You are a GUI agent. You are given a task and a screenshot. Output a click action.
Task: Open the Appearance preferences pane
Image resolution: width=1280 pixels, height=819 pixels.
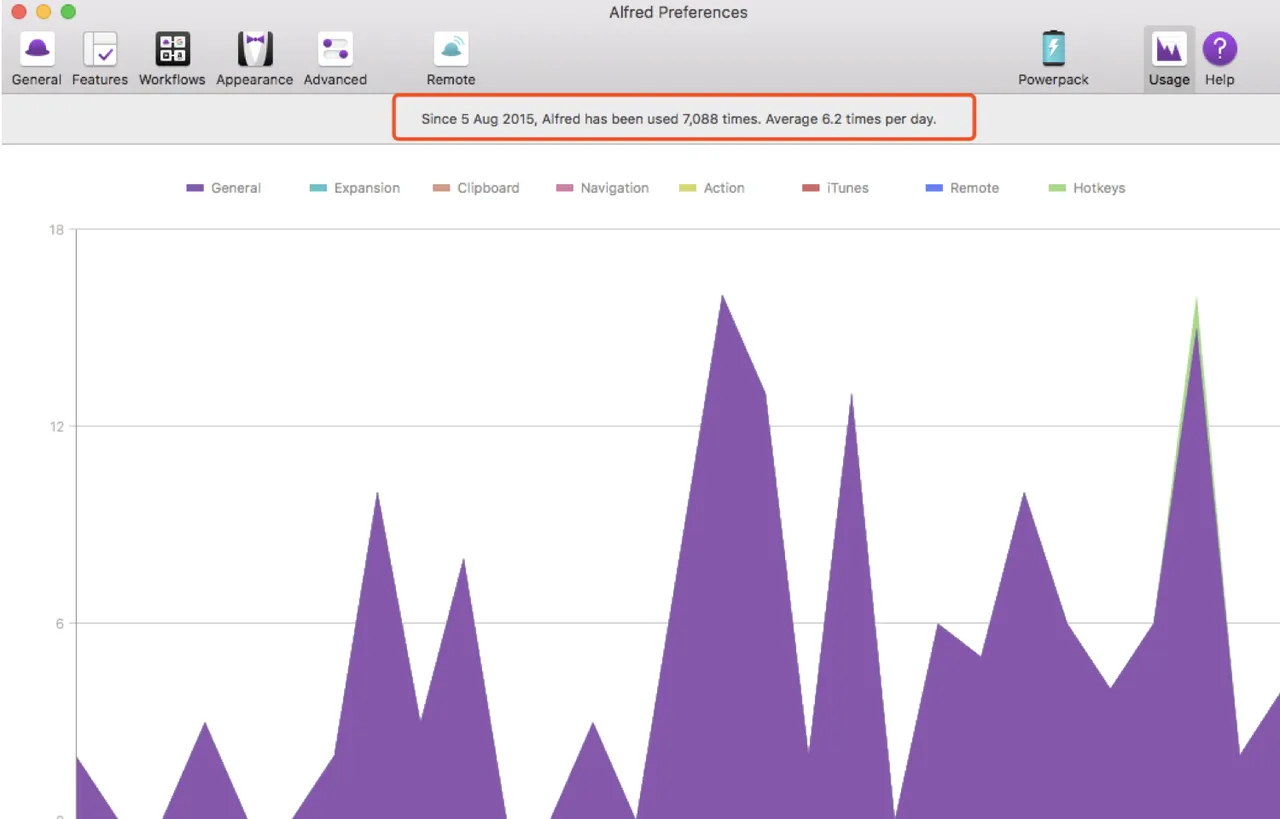click(x=255, y=59)
